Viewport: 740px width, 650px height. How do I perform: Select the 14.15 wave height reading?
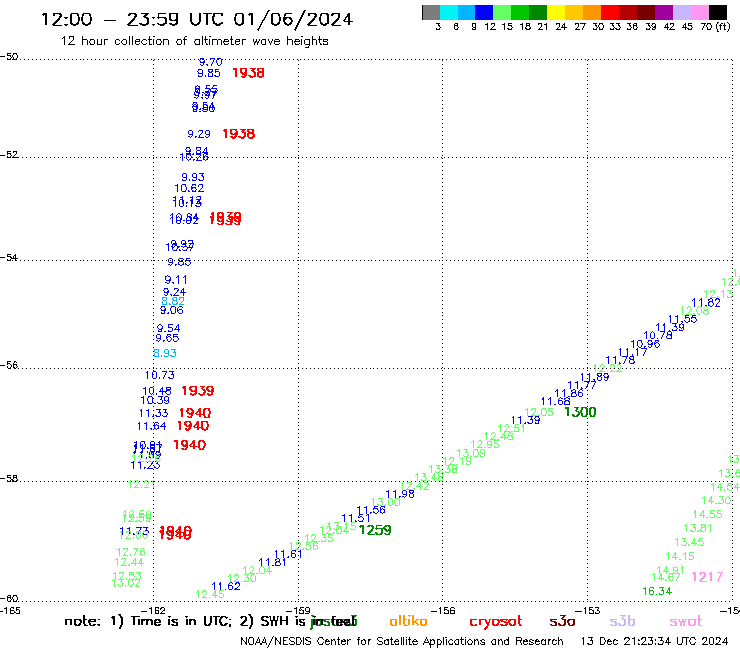(680, 557)
